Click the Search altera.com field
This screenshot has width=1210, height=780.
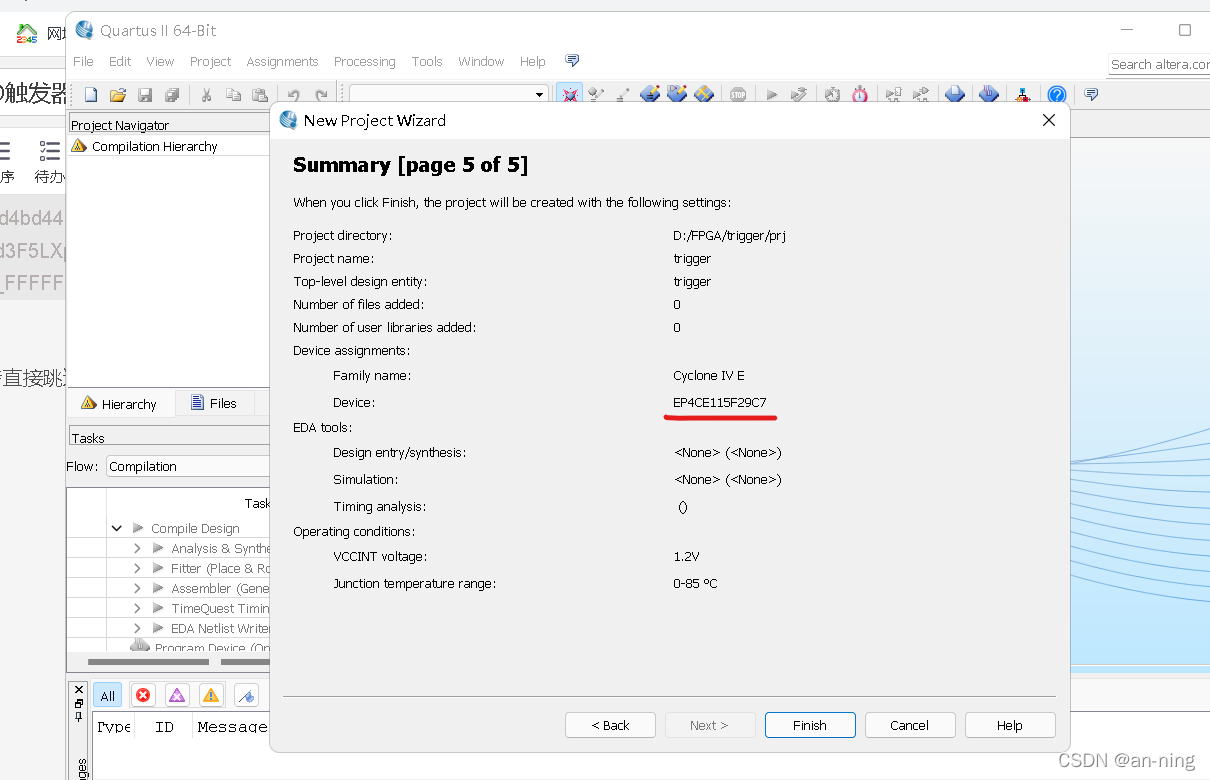[1159, 64]
